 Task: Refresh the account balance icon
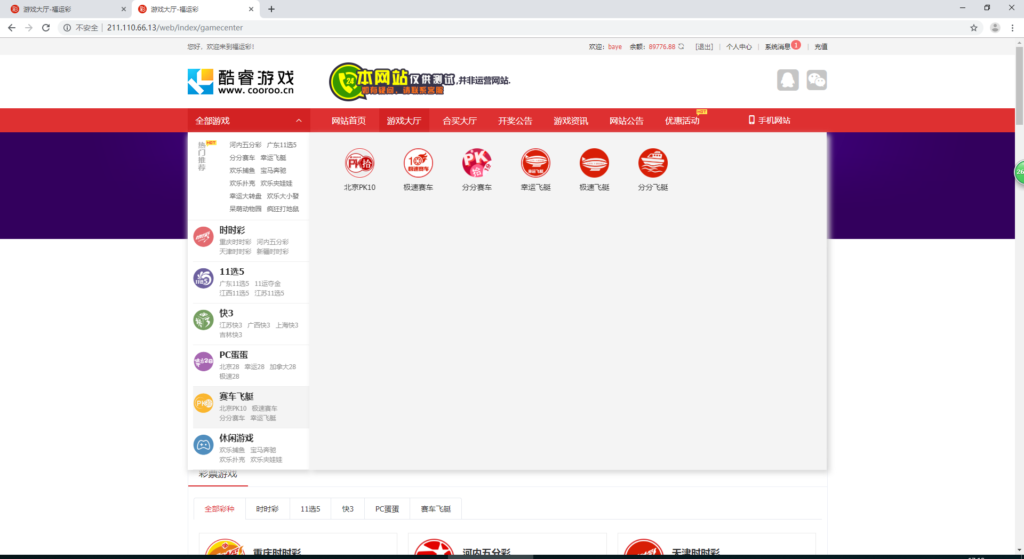coord(682,46)
